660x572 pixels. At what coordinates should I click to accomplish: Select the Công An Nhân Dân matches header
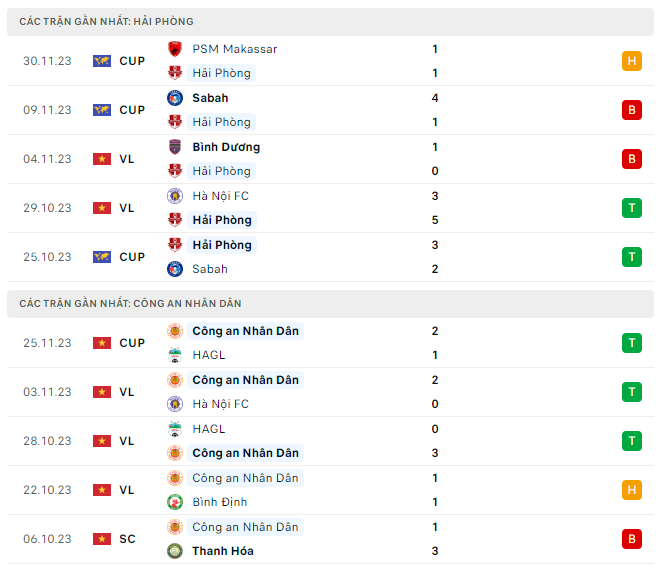(130, 303)
